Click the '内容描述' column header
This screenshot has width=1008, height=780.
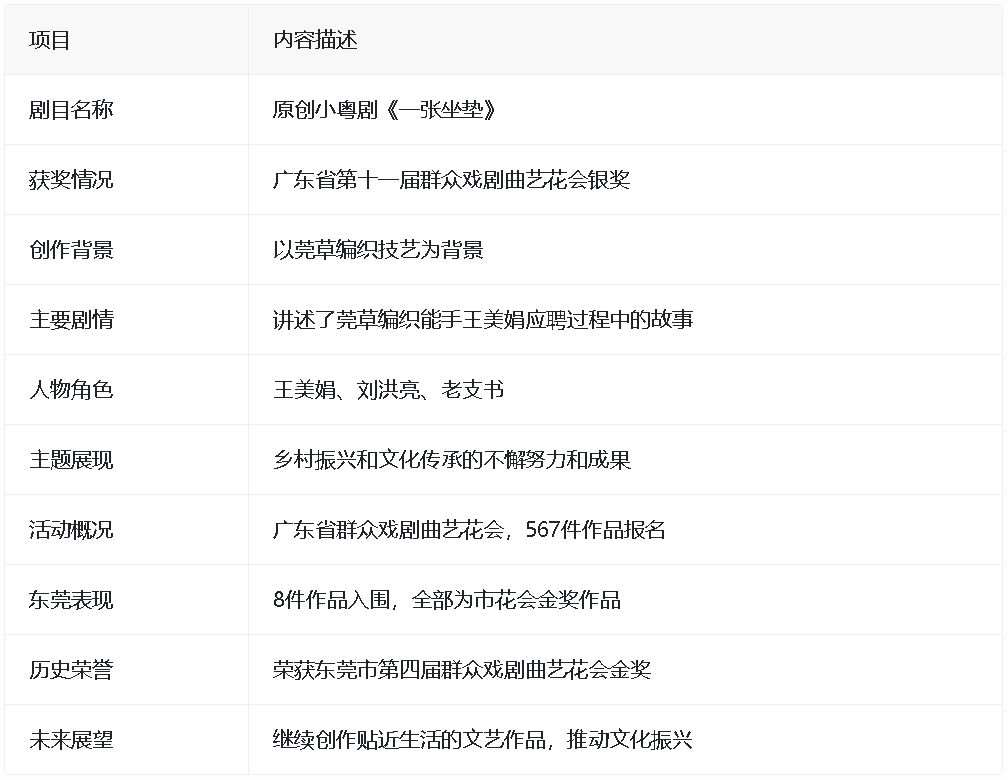tap(315, 40)
